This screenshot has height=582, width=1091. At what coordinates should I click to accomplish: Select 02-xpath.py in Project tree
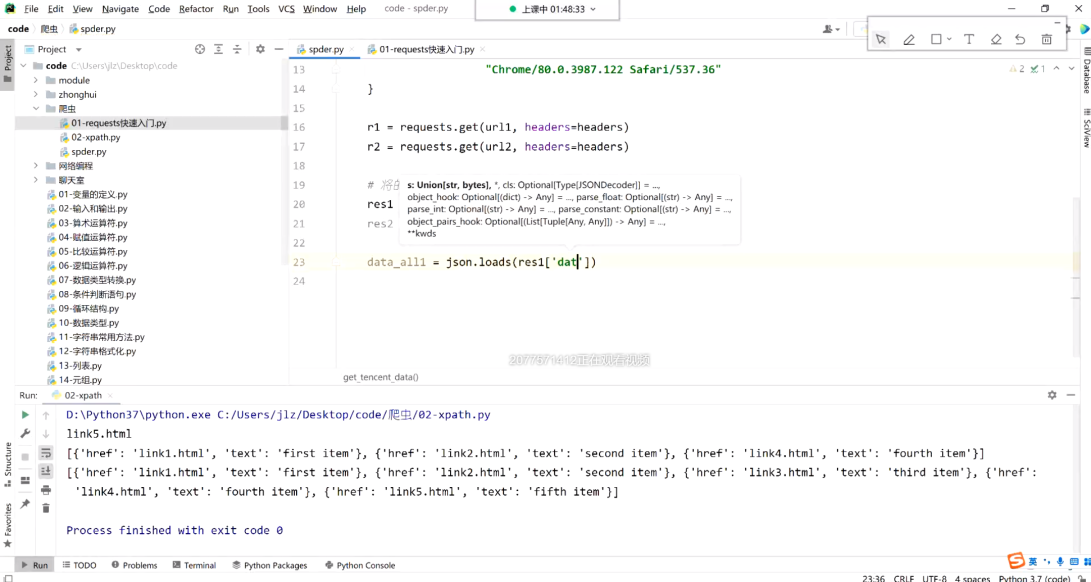(95, 137)
